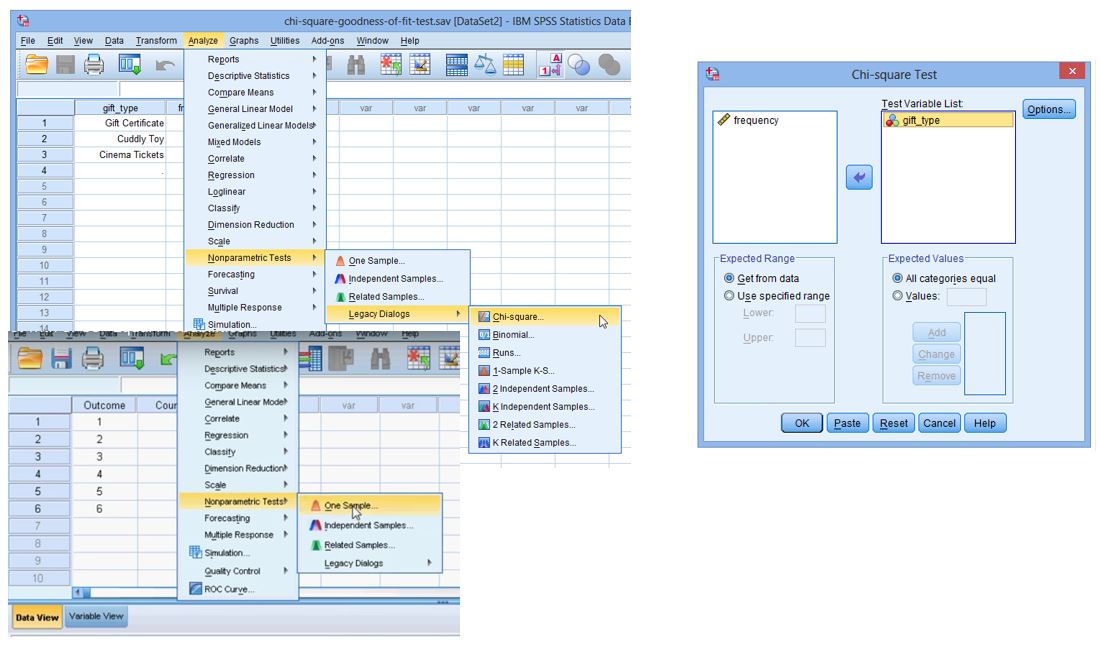Click the blue arrow to move the variable

click(x=859, y=177)
